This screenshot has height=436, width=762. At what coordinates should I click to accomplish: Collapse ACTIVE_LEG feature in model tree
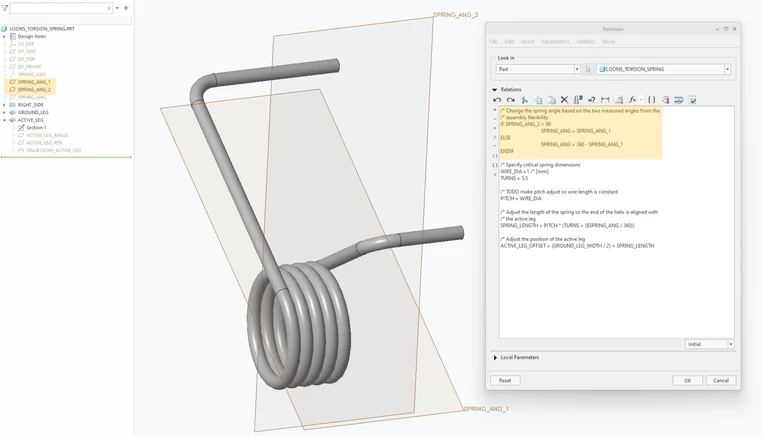pyautogui.click(x=4, y=120)
